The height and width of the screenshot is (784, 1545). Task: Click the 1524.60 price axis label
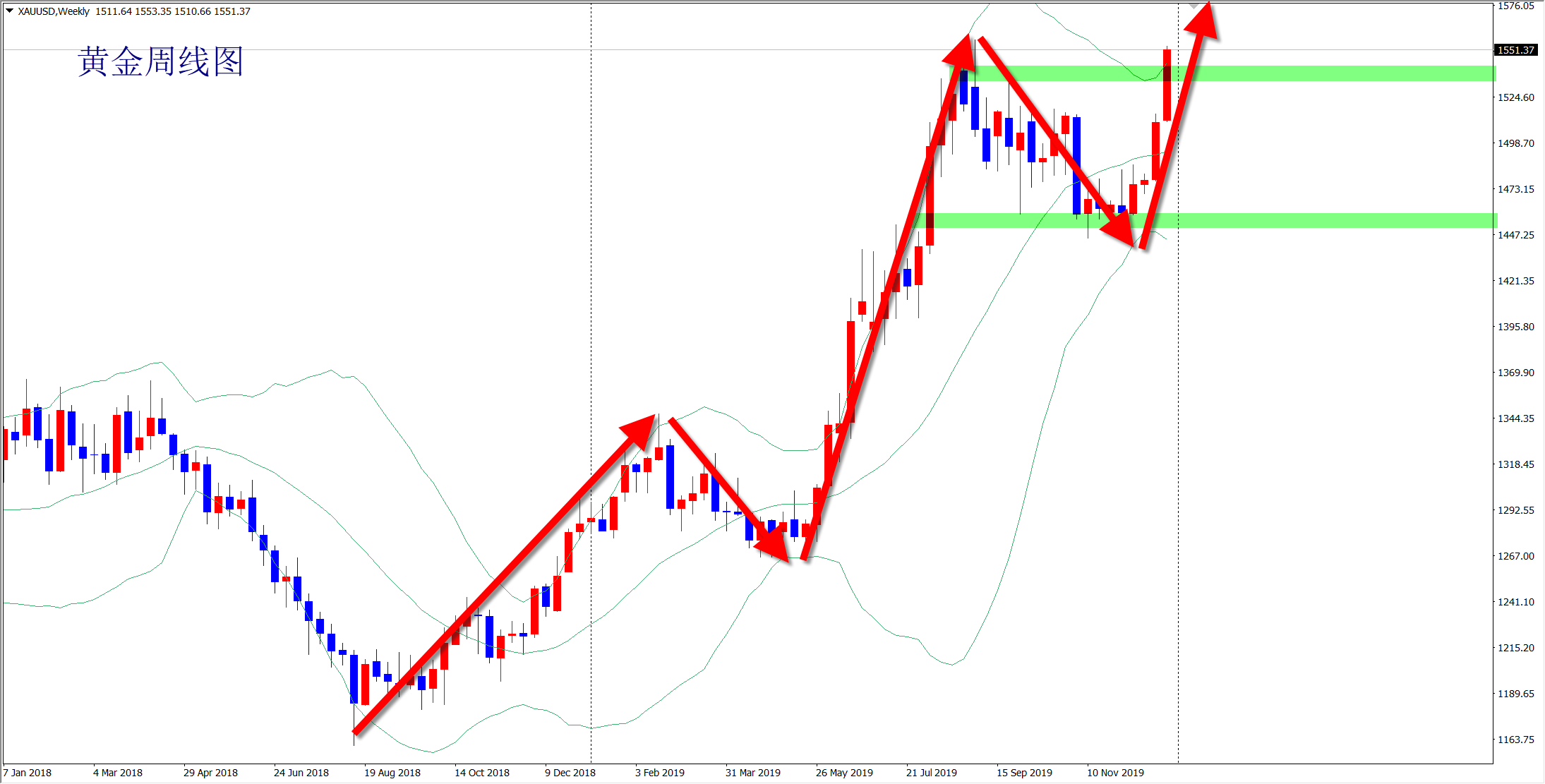coord(1516,97)
